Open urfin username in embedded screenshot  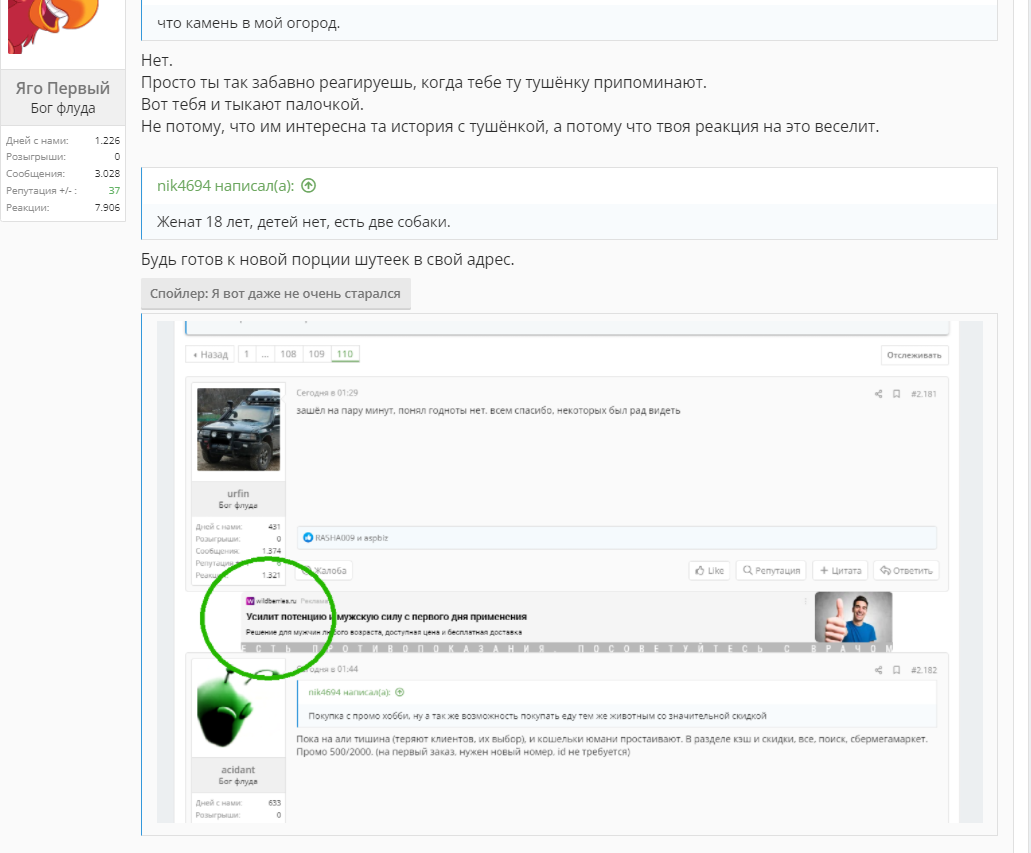[238, 493]
